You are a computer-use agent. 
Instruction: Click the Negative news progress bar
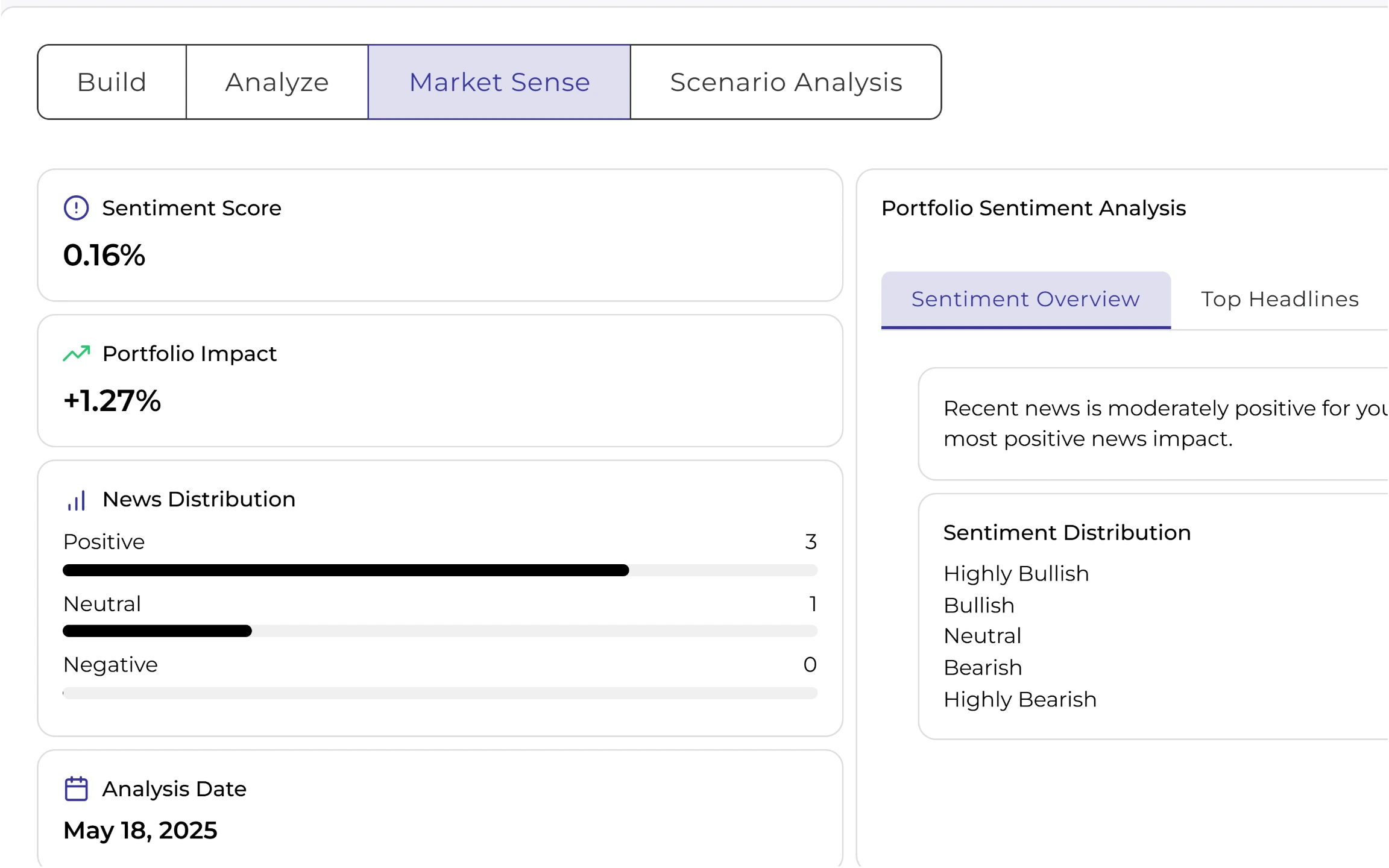440,693
